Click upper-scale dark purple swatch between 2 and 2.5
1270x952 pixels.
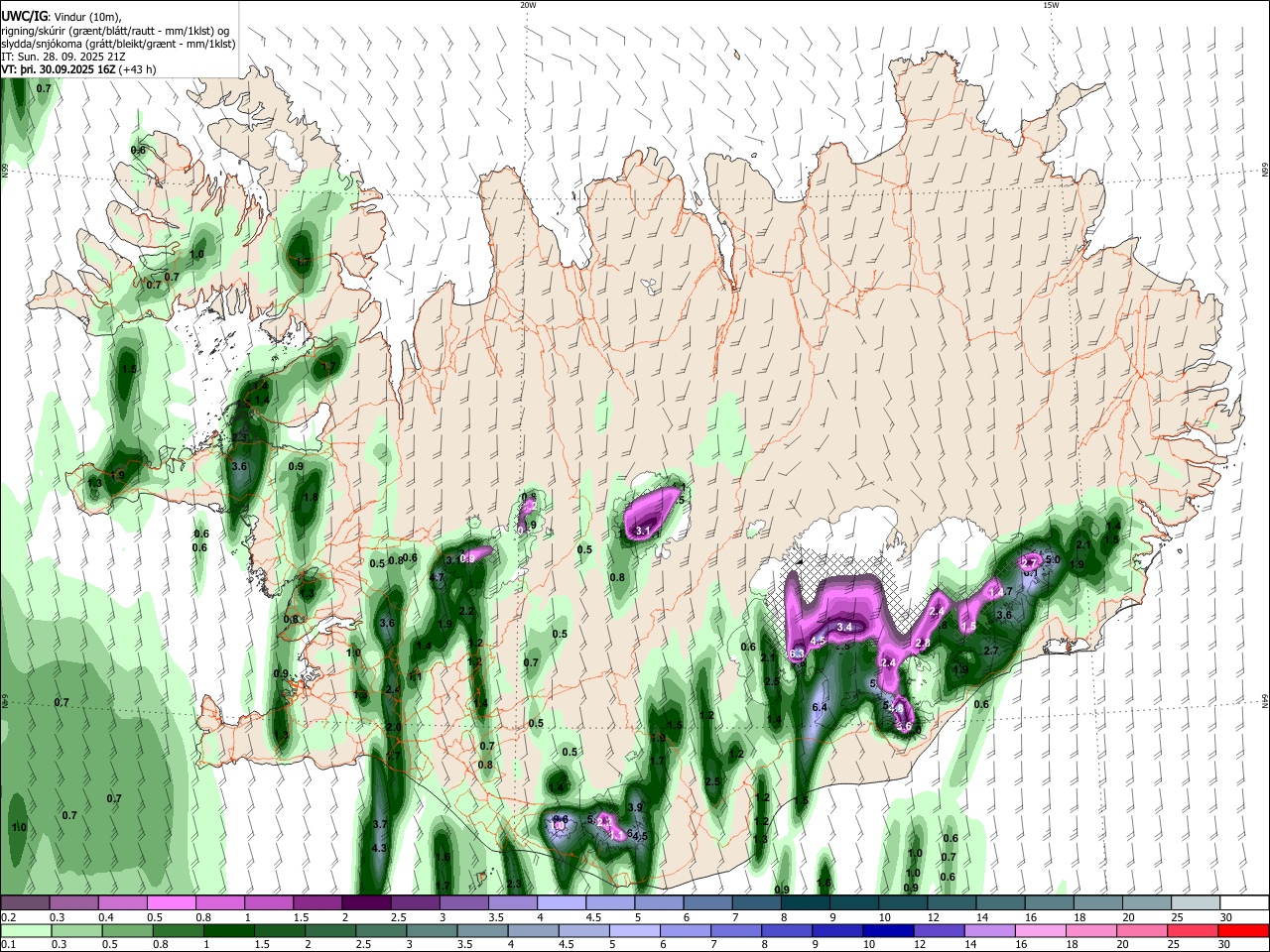pos(366,902)
